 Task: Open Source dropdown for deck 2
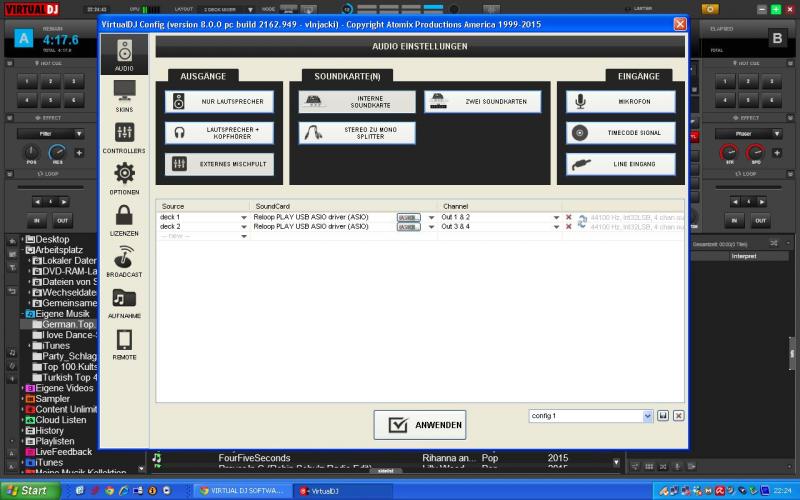coord(244,227)
